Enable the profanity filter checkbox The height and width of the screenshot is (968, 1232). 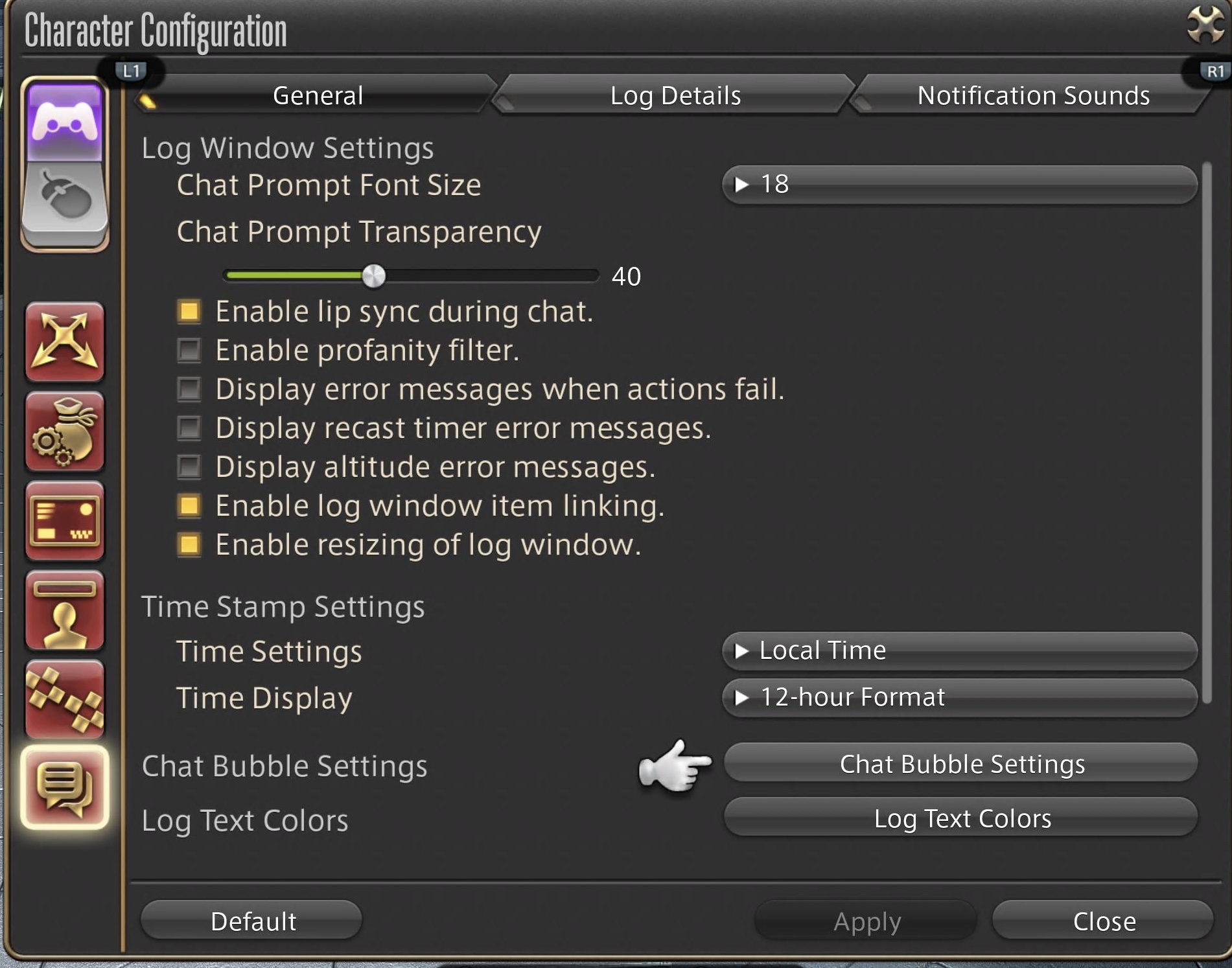pos(189,351)
